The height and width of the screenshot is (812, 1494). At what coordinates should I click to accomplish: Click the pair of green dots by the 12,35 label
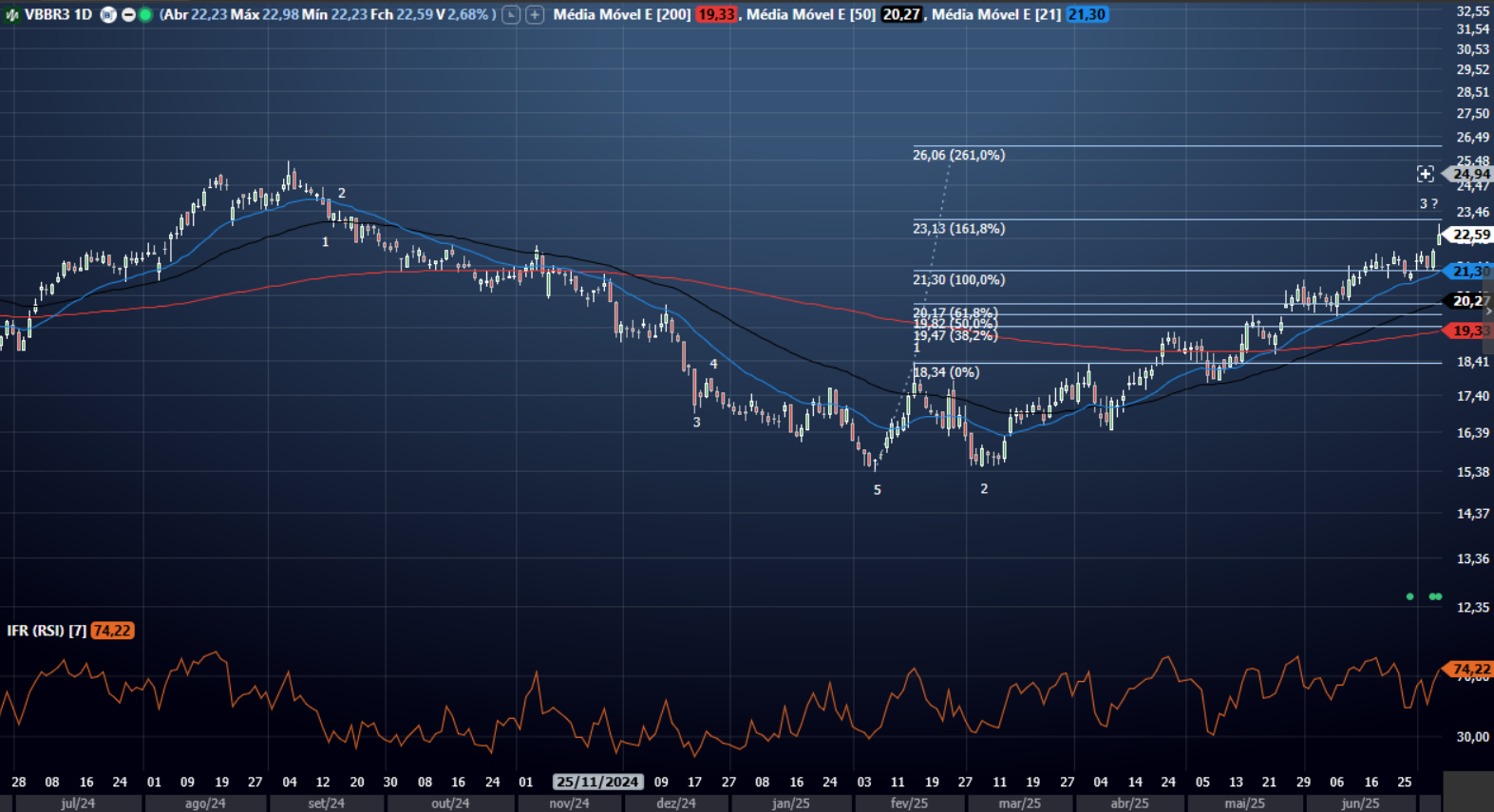point(1435,596)
